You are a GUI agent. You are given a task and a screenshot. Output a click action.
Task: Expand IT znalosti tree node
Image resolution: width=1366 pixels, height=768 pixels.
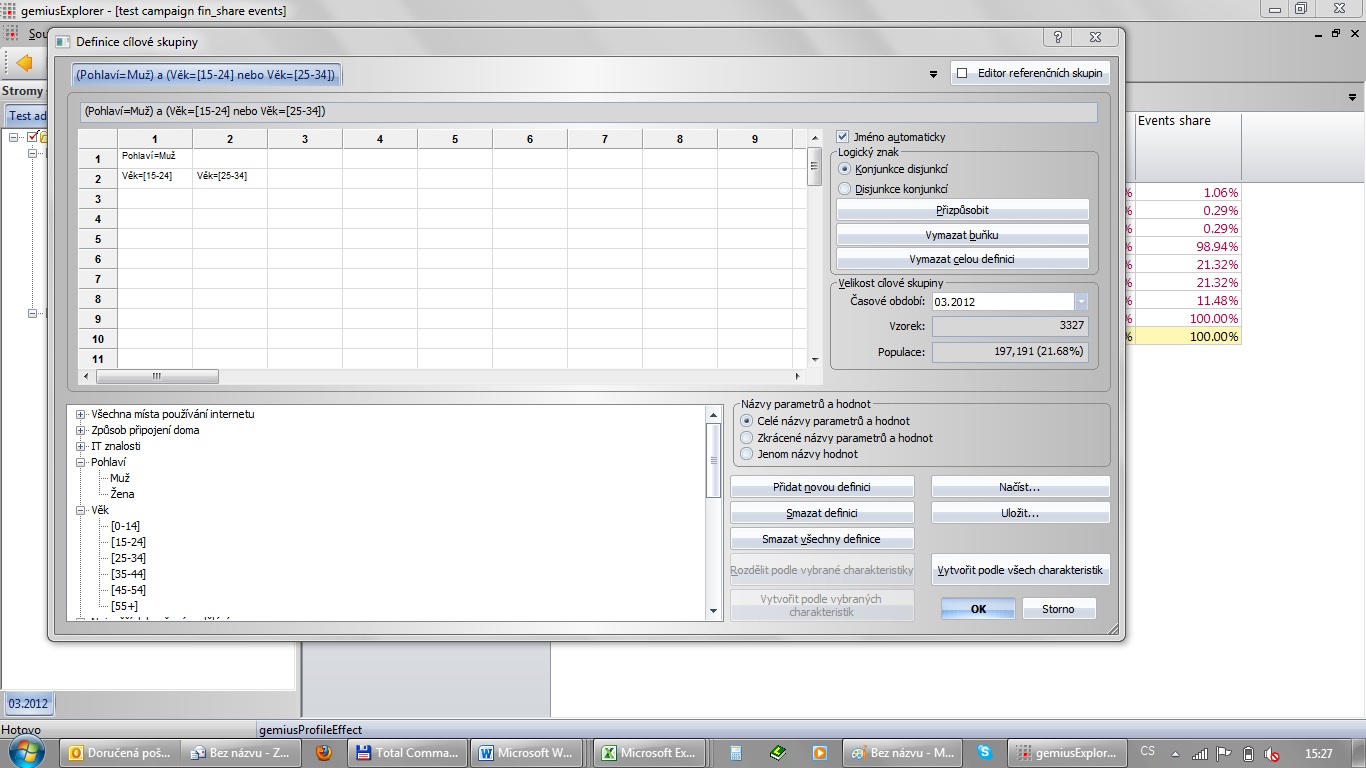(x=81, y=446)
